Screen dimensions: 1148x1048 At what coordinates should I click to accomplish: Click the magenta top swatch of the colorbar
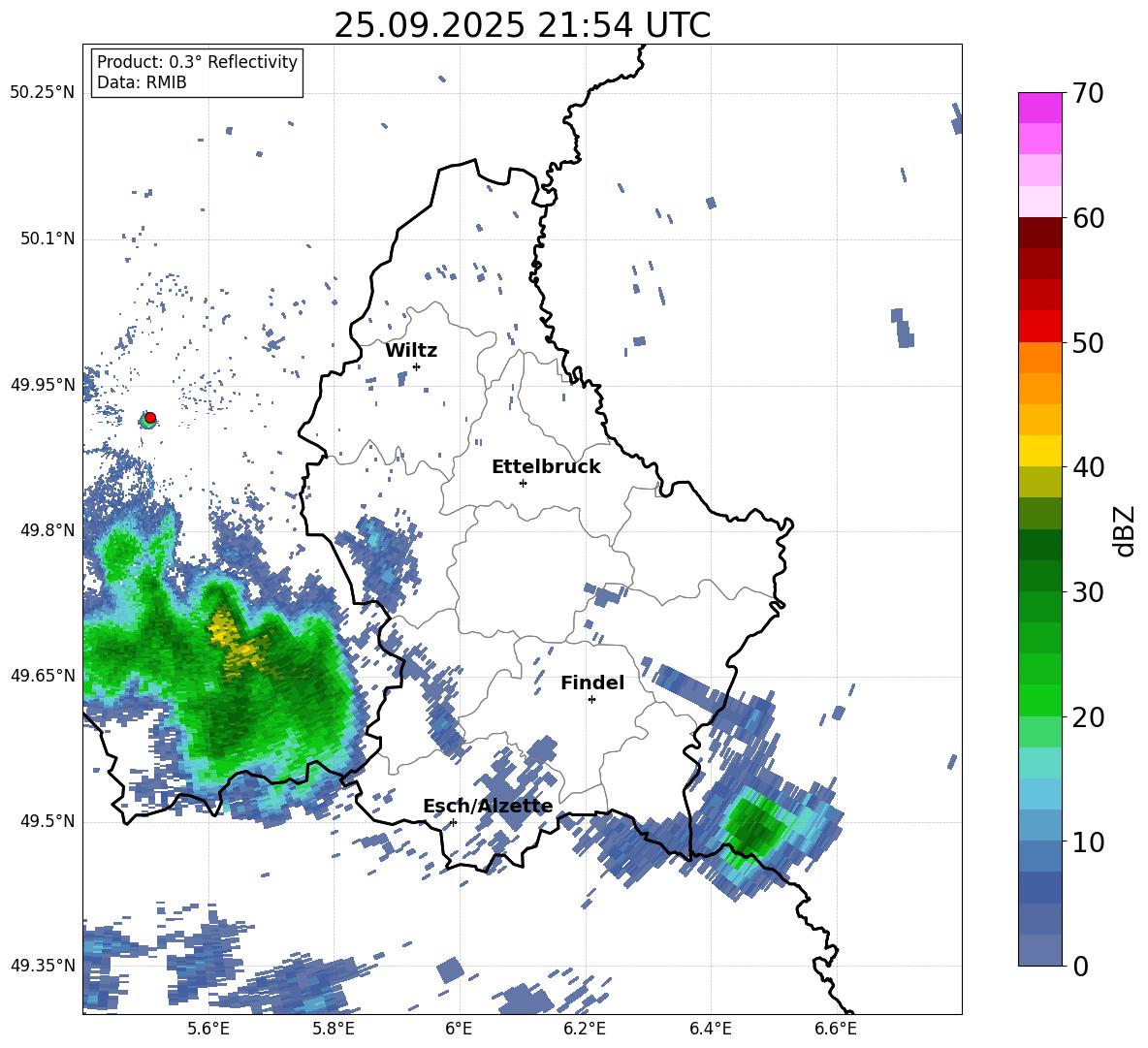pyautogui.click(x=1039, y=108)
